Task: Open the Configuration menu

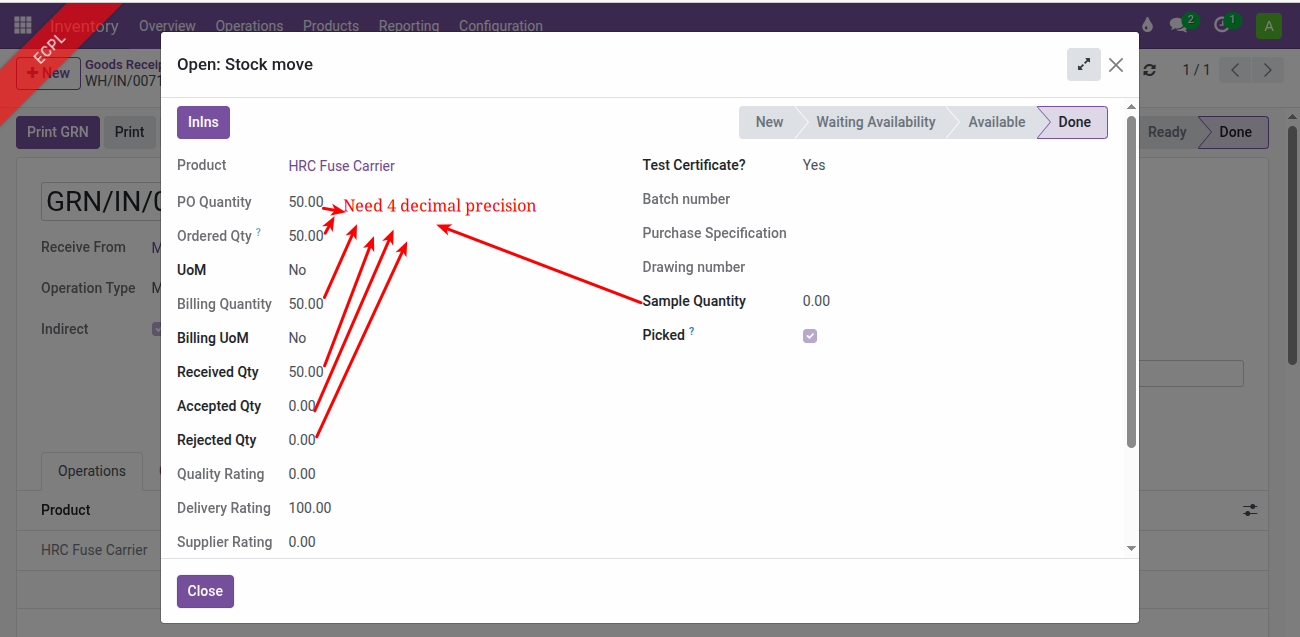Action: (501, 26)
